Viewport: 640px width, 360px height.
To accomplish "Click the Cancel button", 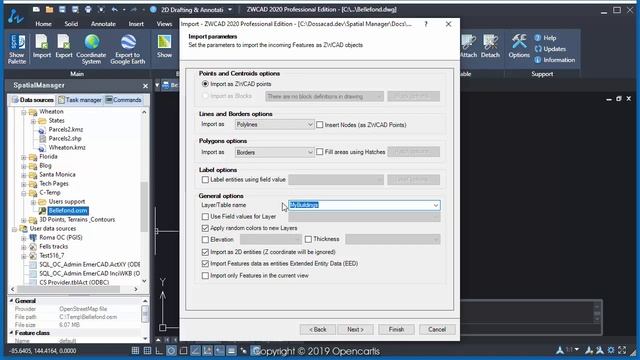I will click(x=437, y=329).
